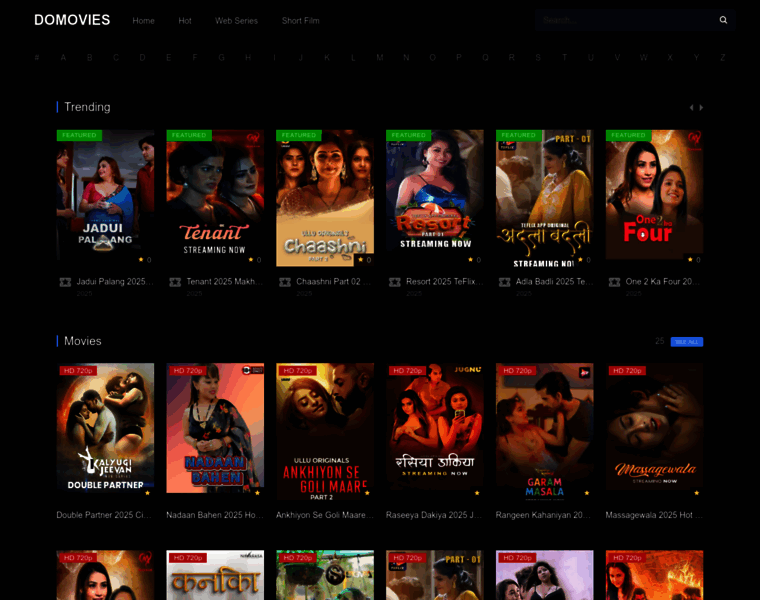
Task: Click the film icon beside One 2 Ka Four title
Action: (615, 282)
